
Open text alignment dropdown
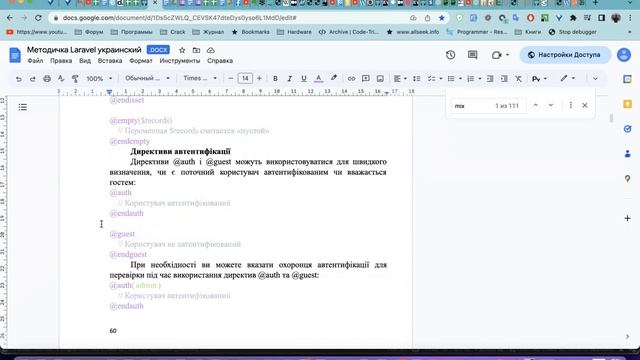400,78
